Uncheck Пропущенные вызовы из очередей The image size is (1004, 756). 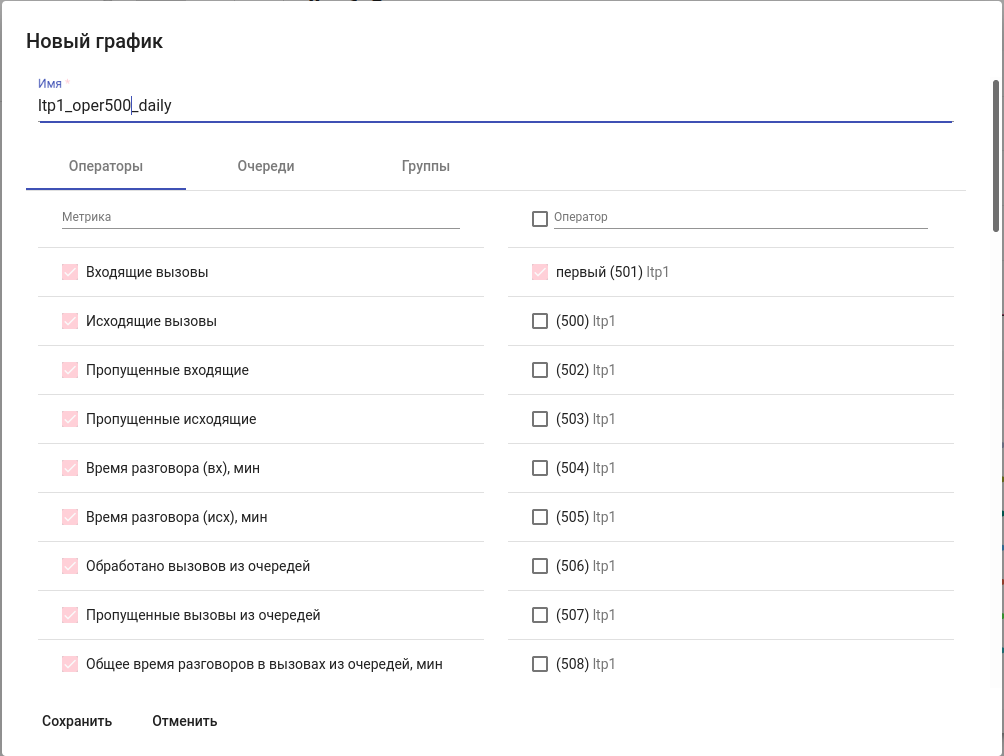click(70, 615)
